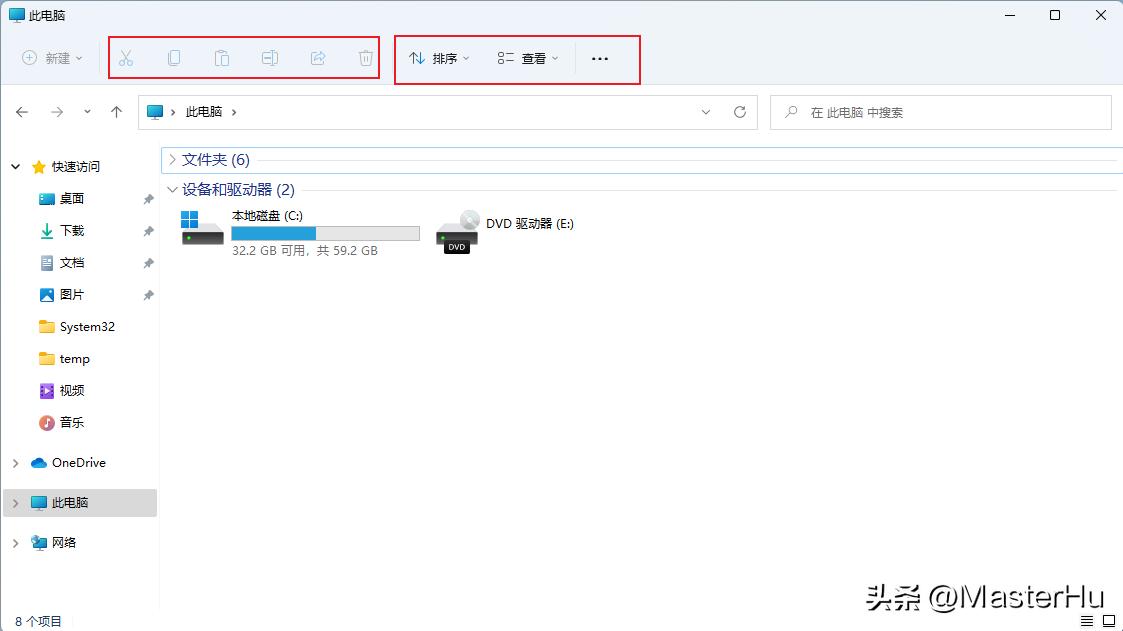
Task: Go back with the left arrow
Action: (22, 112)
